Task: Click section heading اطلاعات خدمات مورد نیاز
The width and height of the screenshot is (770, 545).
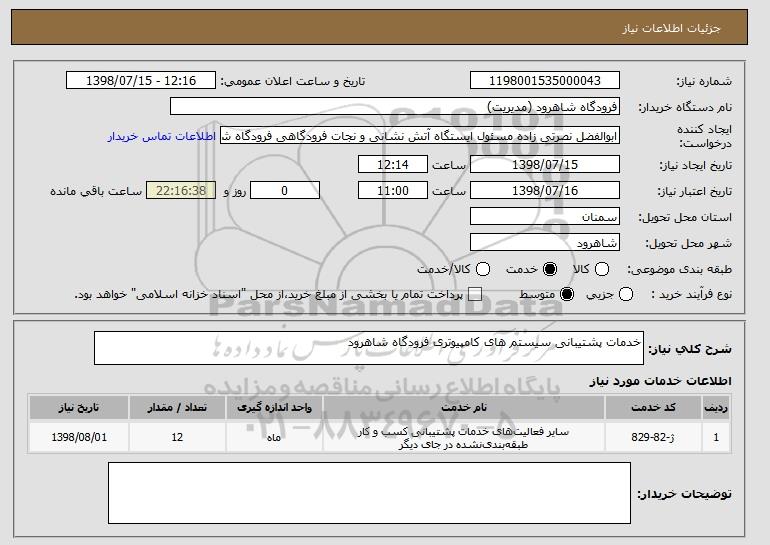Action: [660, 381]
